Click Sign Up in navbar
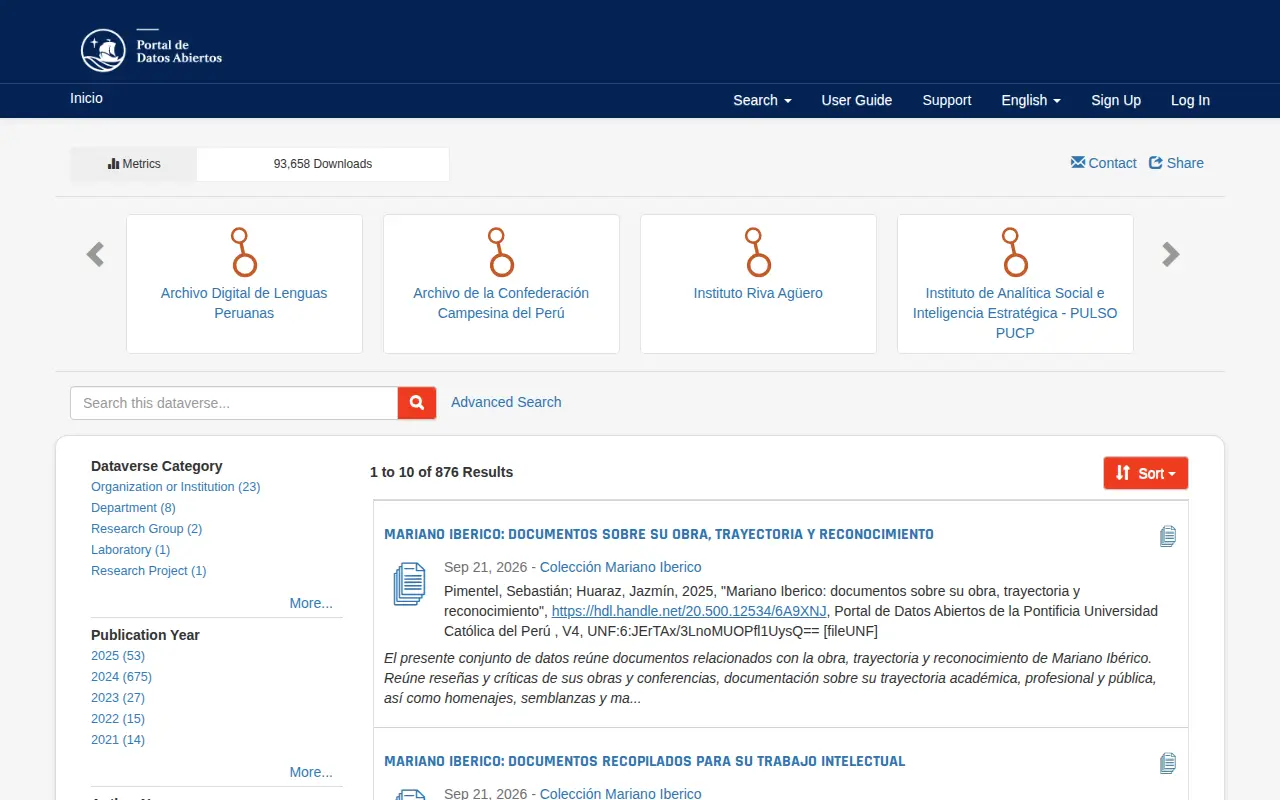This screenshot has width=1280, height=800. click(x=1116, y=100)
